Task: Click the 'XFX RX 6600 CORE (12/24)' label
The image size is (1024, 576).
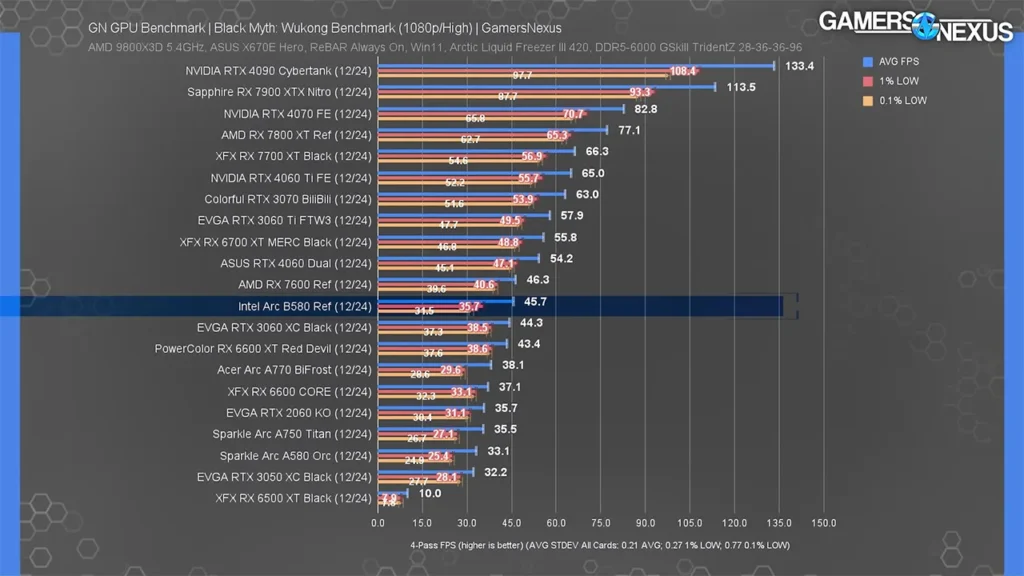Action: point(300,392)
